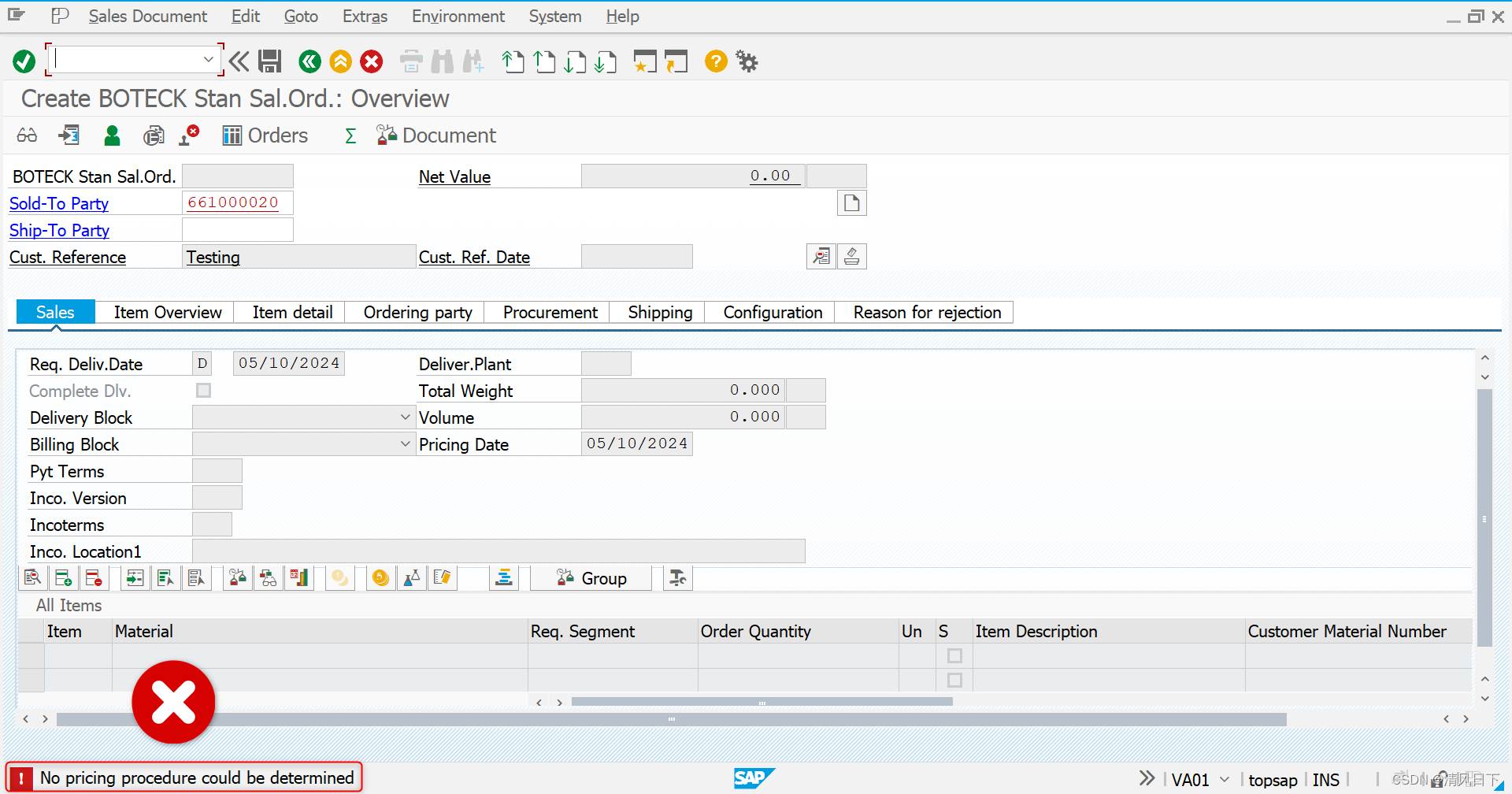Open the Goto menu
Viewport: 1512px width, 794px height.
301,16
